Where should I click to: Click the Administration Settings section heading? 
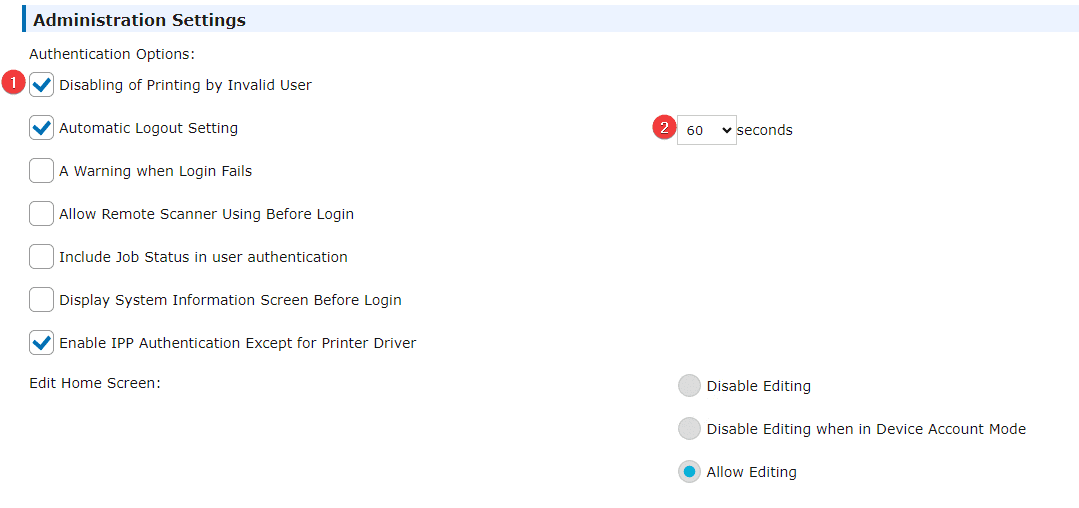(x=140, y=21)
